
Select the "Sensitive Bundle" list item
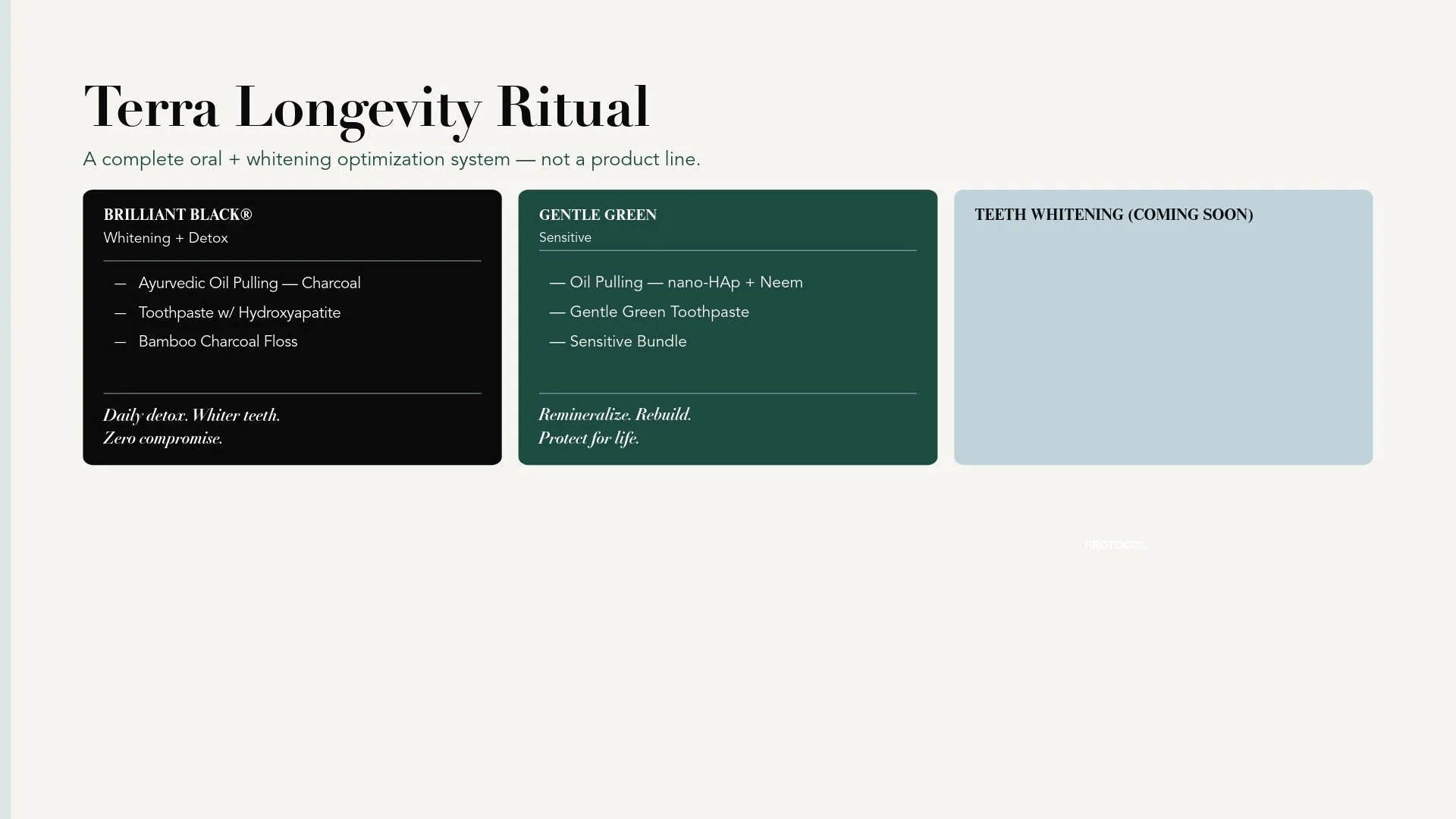pos(618,341)
